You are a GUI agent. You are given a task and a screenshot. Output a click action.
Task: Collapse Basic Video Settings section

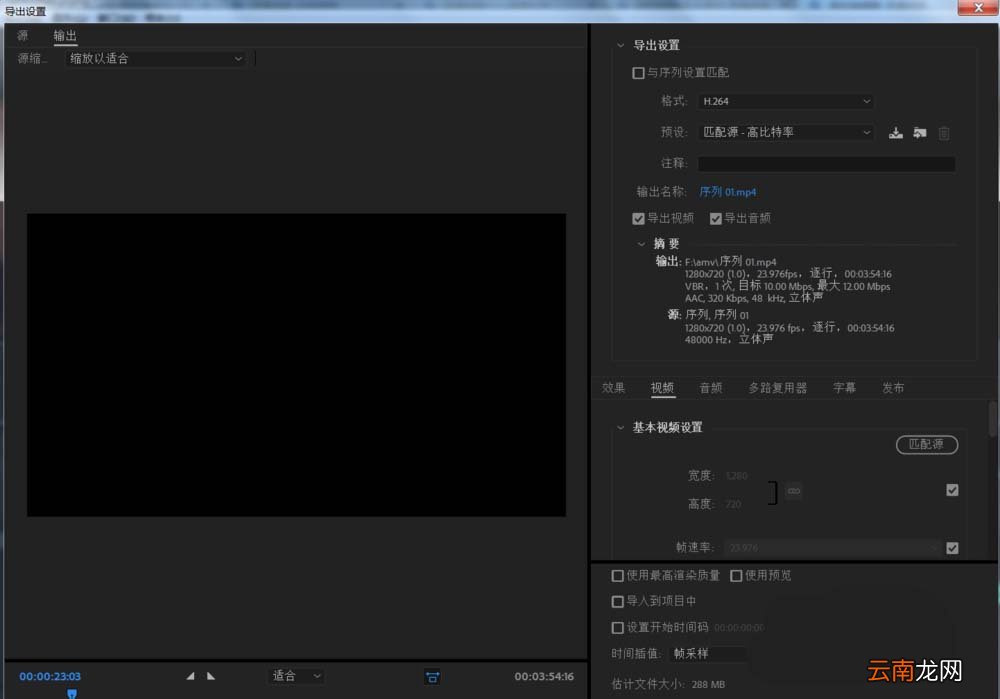620,427
